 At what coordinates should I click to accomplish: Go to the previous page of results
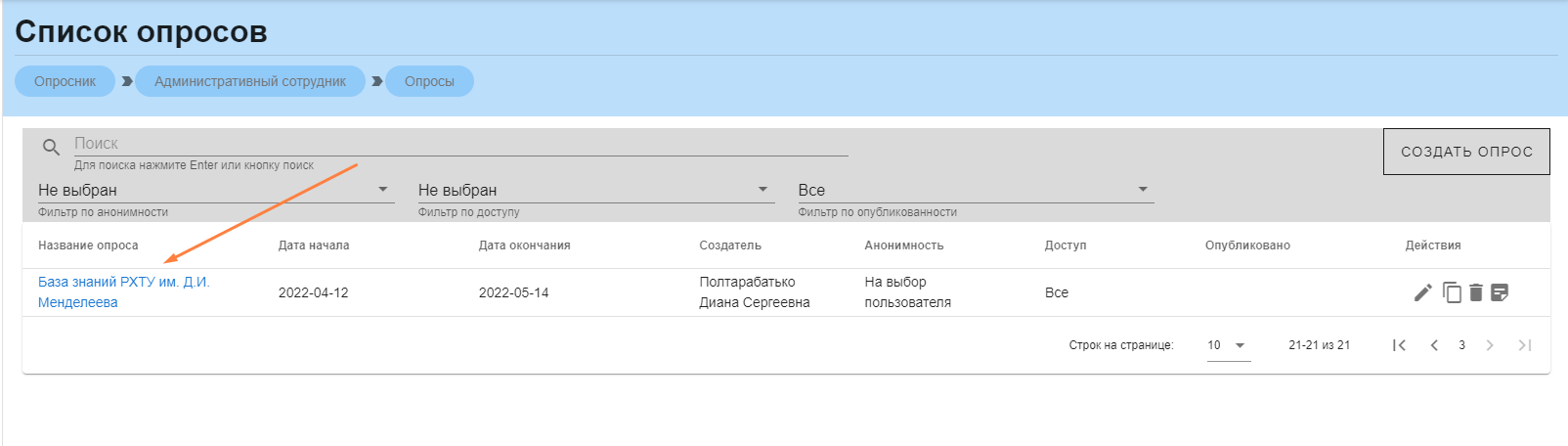click(x=1434, y=345)
